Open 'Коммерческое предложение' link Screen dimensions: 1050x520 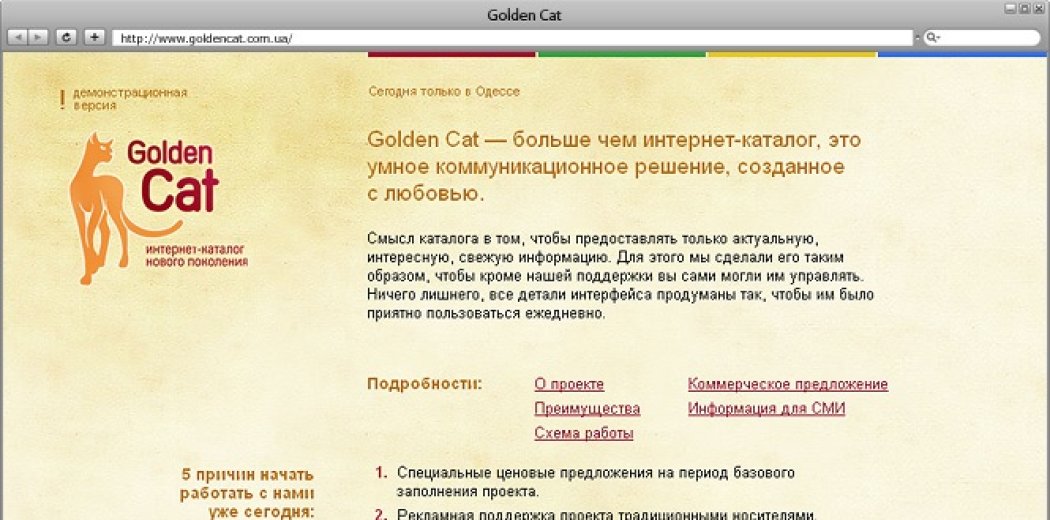pos(787,385)
